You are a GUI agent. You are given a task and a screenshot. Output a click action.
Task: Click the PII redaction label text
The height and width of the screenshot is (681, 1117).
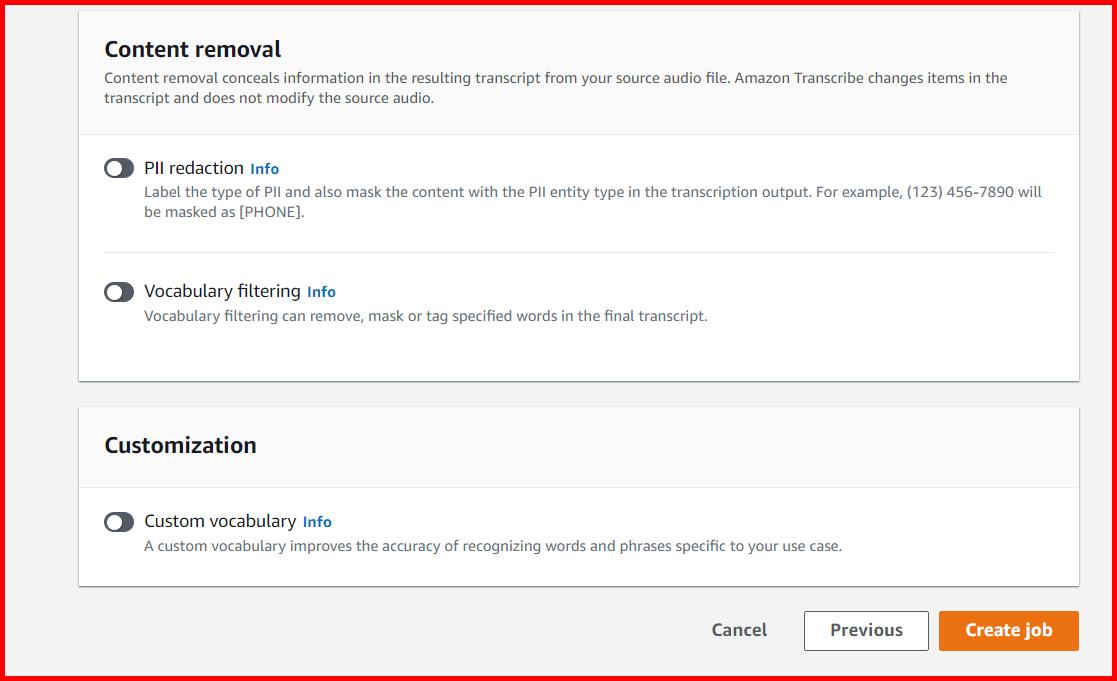(x=192, y=168)
